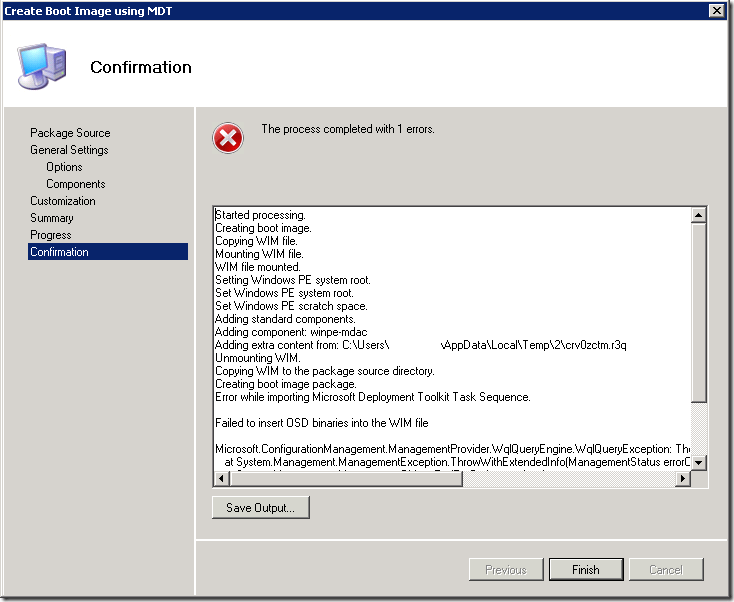
Task: Click 'Adding standard components.' line
Action: (285, 319)
